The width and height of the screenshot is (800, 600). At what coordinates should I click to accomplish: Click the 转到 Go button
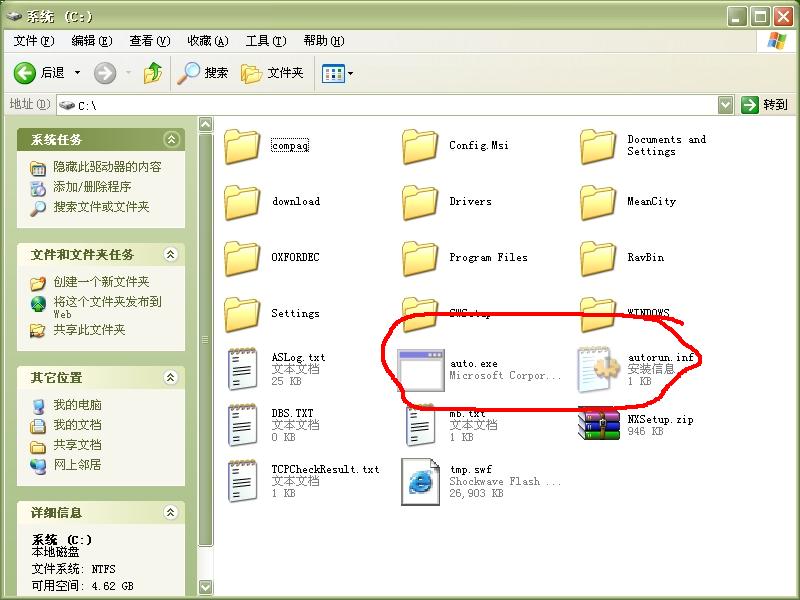point(764,105)
